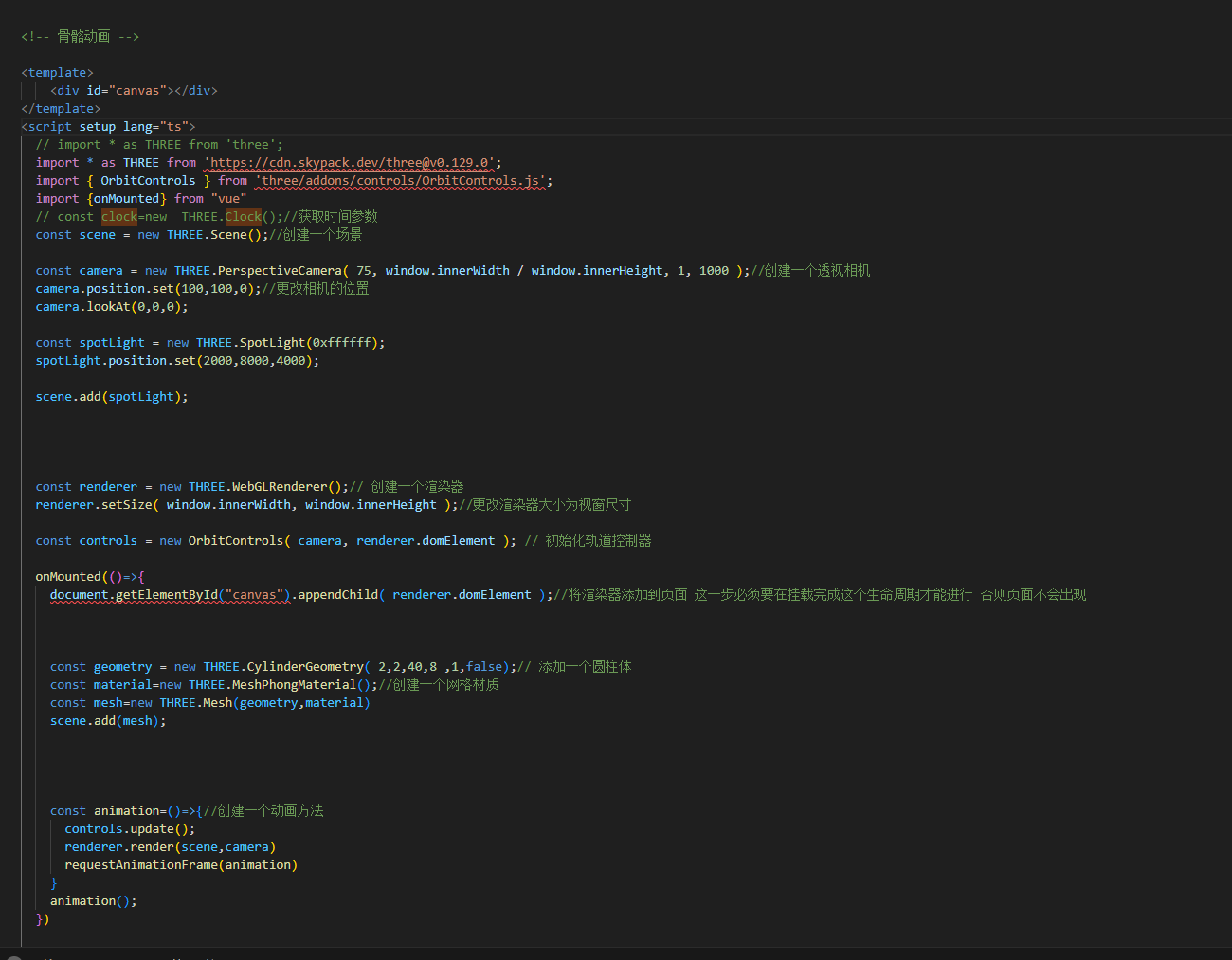Image resolution: width=1232 pixels, height=960 pixels.
Task: Click the false argument in CylinderGeometry
Action: pos(484,667)
